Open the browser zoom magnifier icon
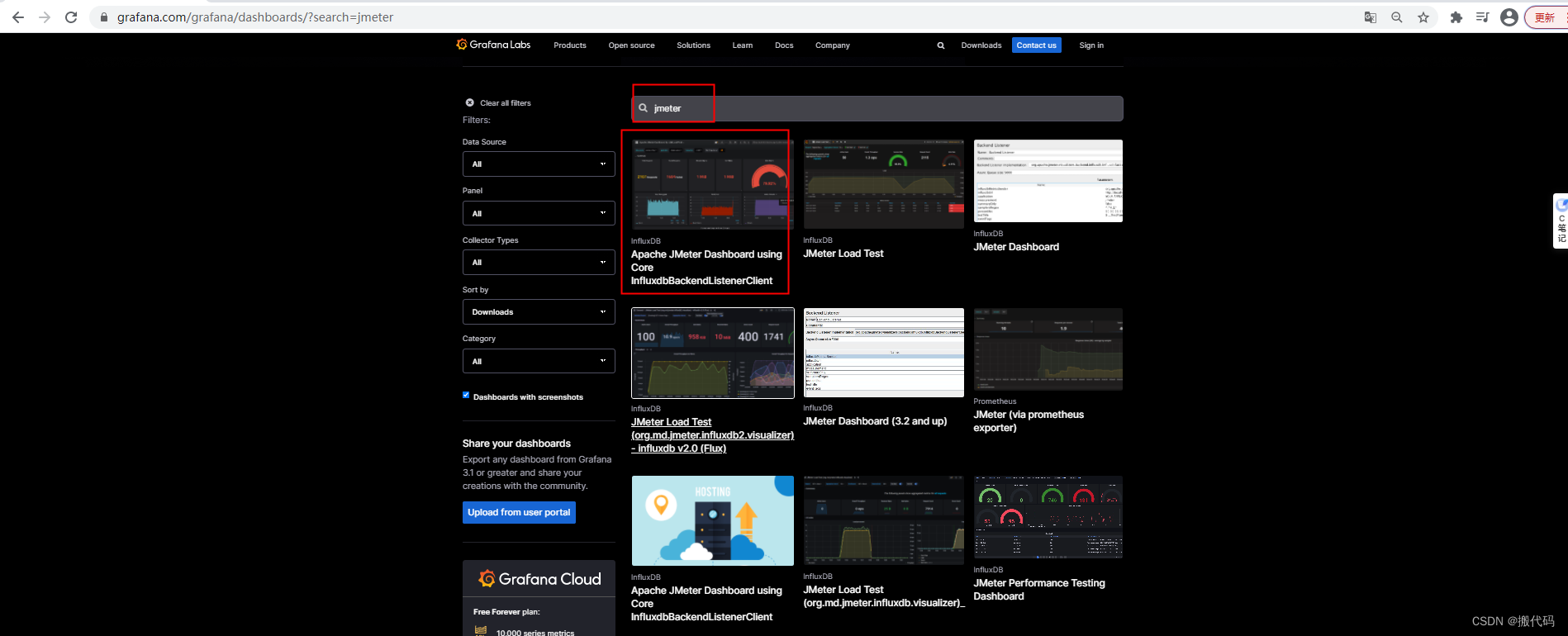 (x=1397, y=17)
